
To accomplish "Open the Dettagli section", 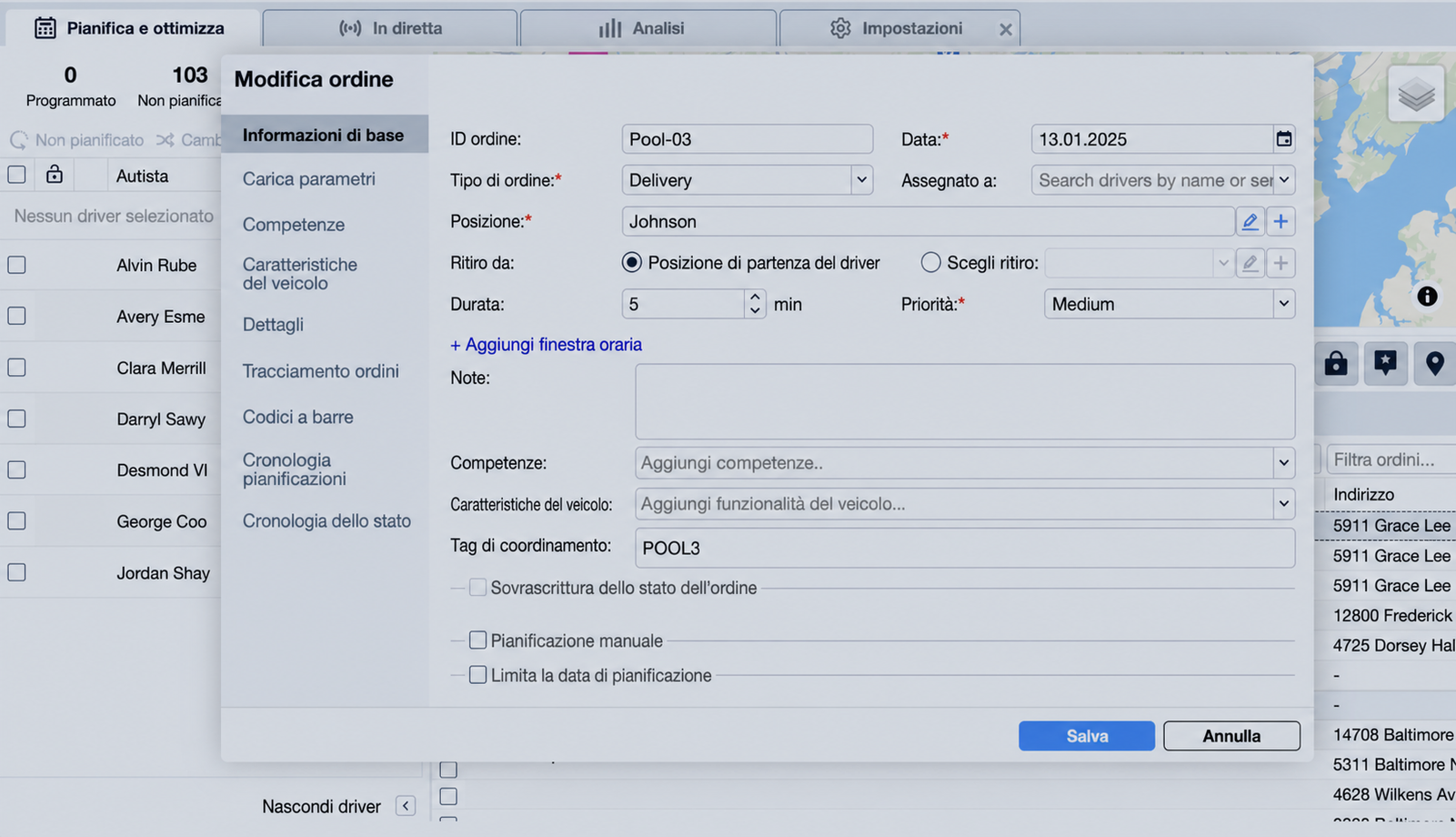I will (273, 325).
